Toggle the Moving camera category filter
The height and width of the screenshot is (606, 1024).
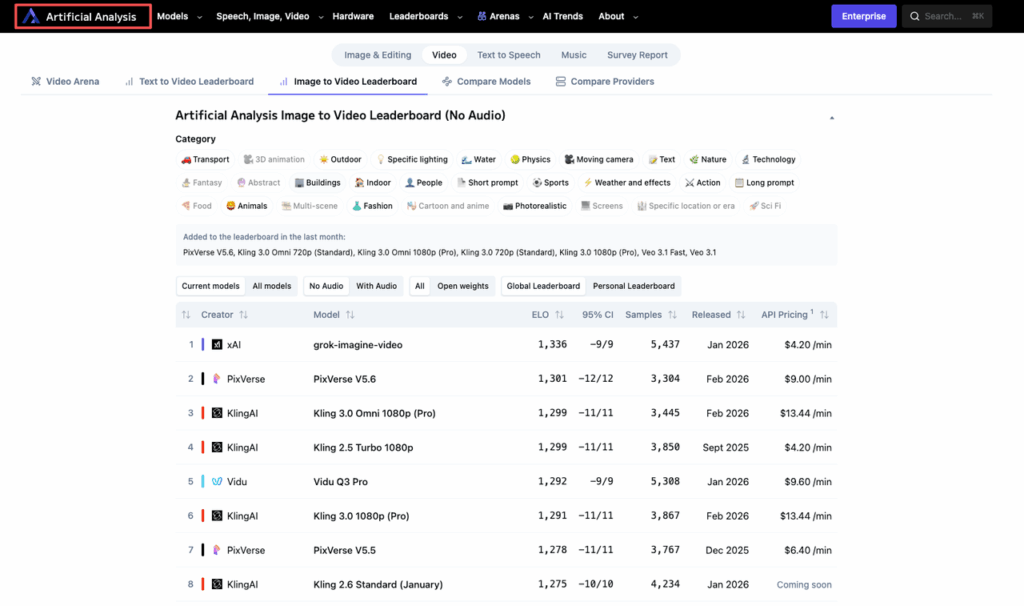pos(599,159)
